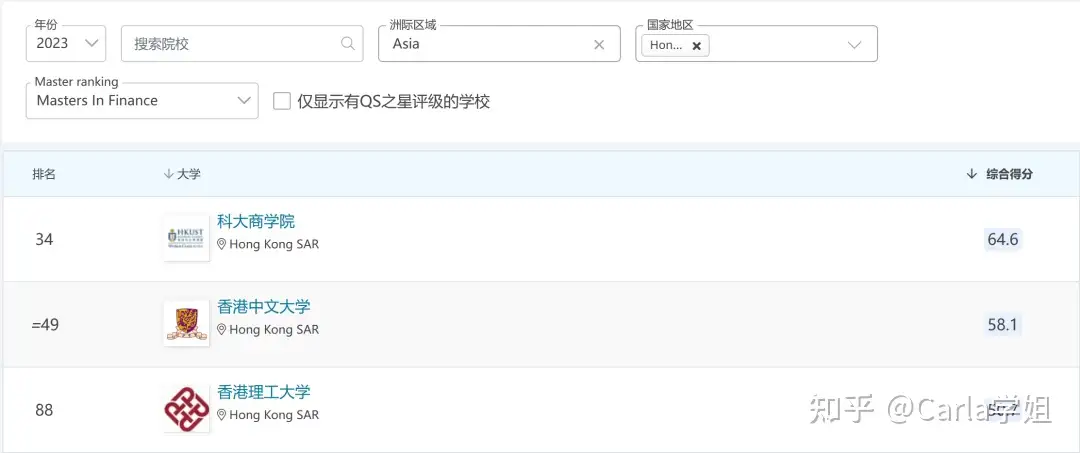Click the 洲际区域 Asia field

coord(499,43)
